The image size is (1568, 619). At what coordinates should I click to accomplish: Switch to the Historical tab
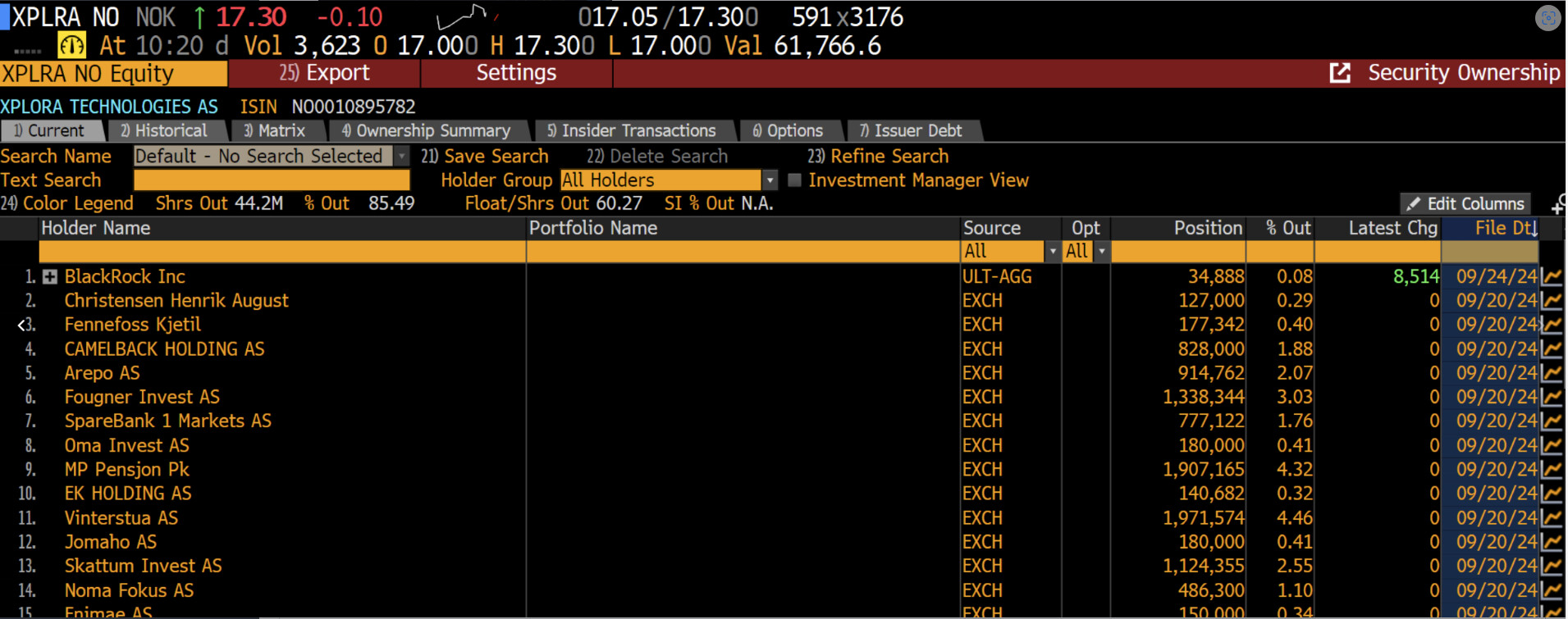pos(168,130)
